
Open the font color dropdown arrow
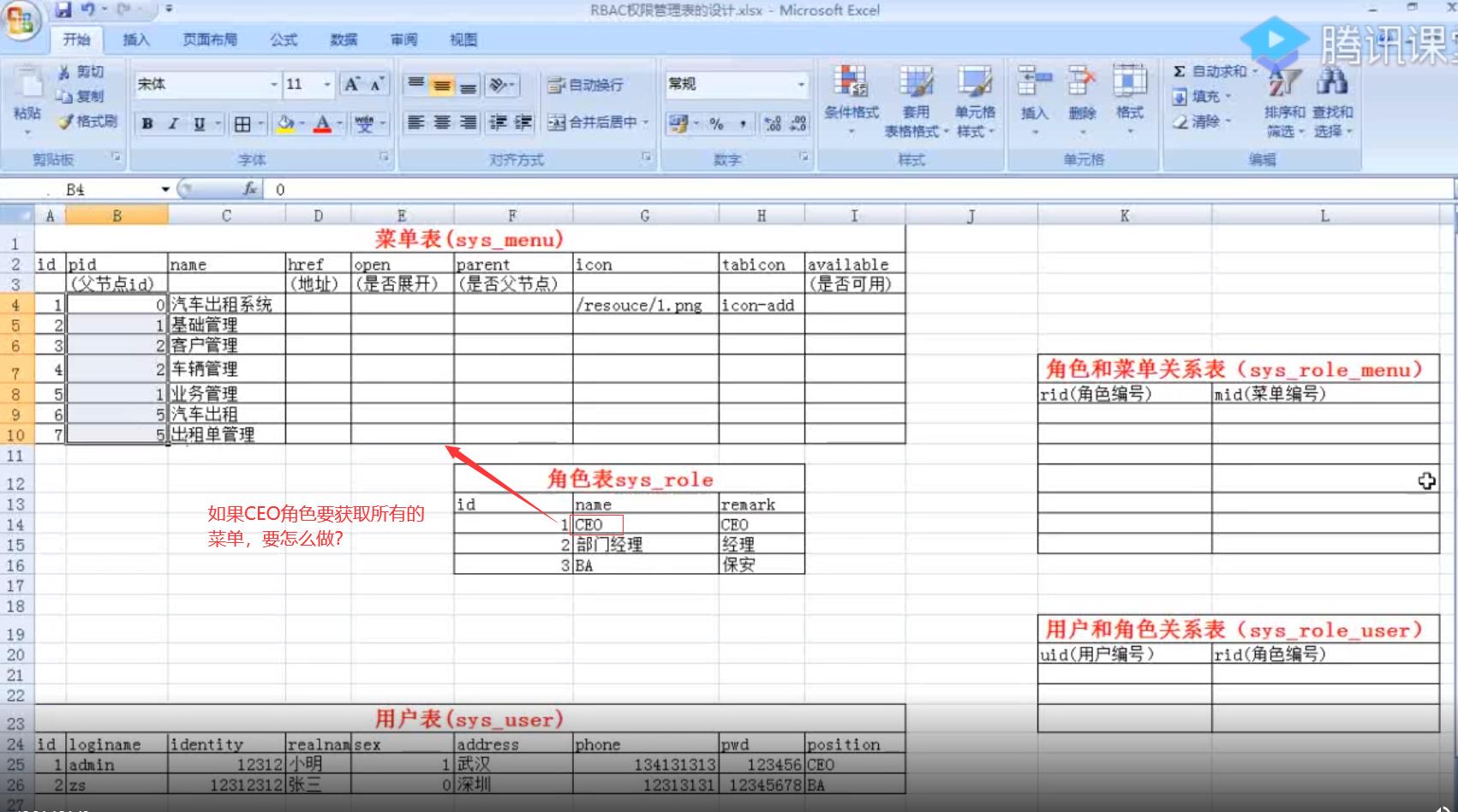pos(339,124)
